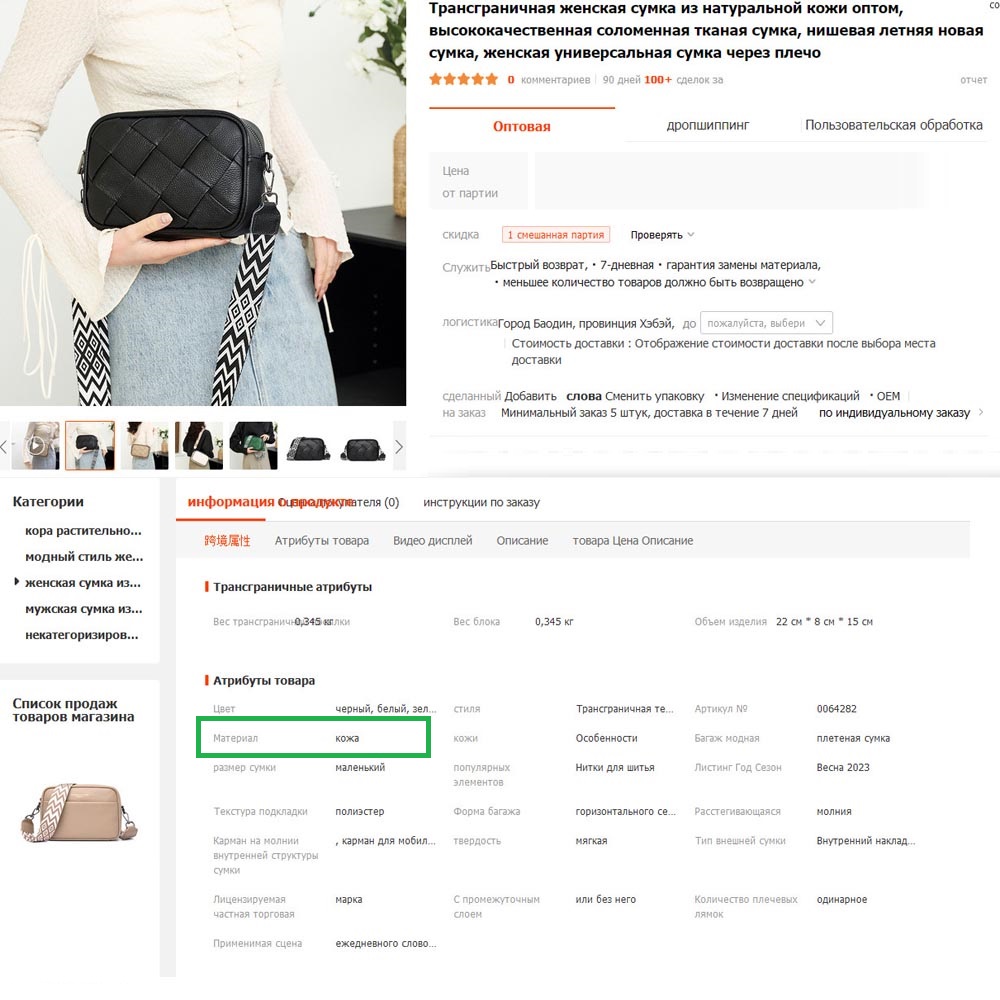The height and width of the screenshot is (1000, 1000).
Task: Show previous product thumbnails with left arrow
Action: pos(4,446)
